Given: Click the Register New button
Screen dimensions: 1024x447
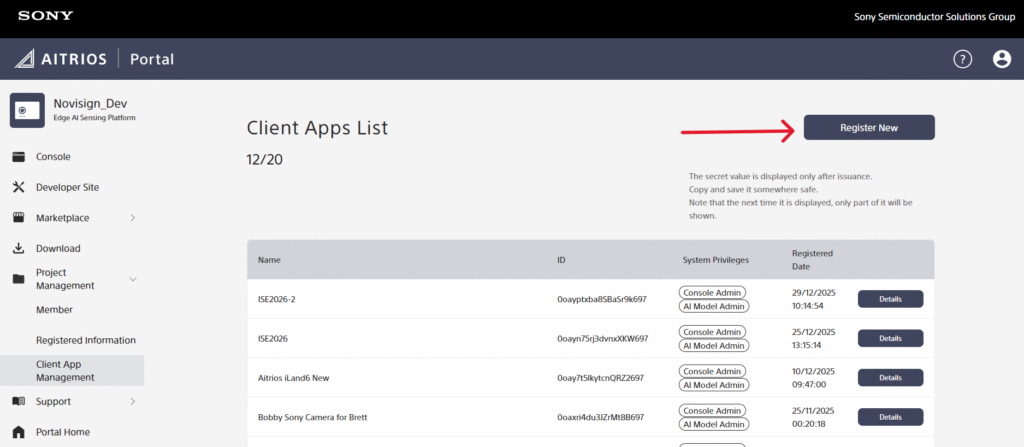Looking at the screenshot, I should pyautogui.click(x=868, y=128).
